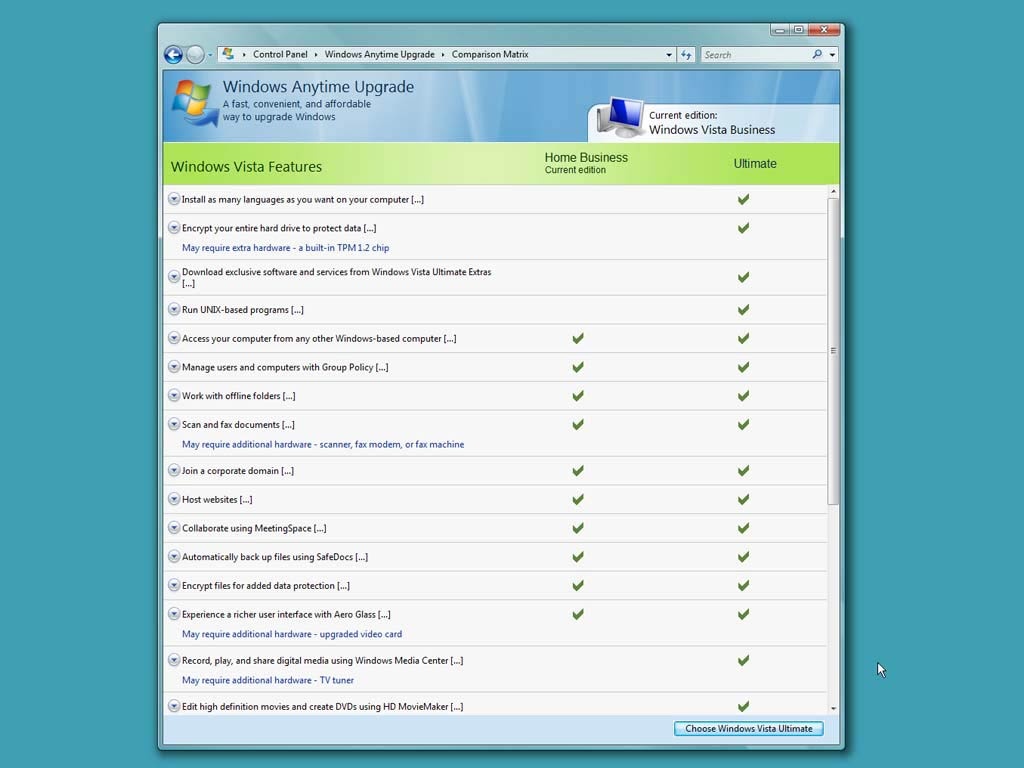Viewport: 1024px width, 768px height.
Task: Expand 'Encrypt files for added data protection'
Action: pyautogui.click(x=174, y=585)
